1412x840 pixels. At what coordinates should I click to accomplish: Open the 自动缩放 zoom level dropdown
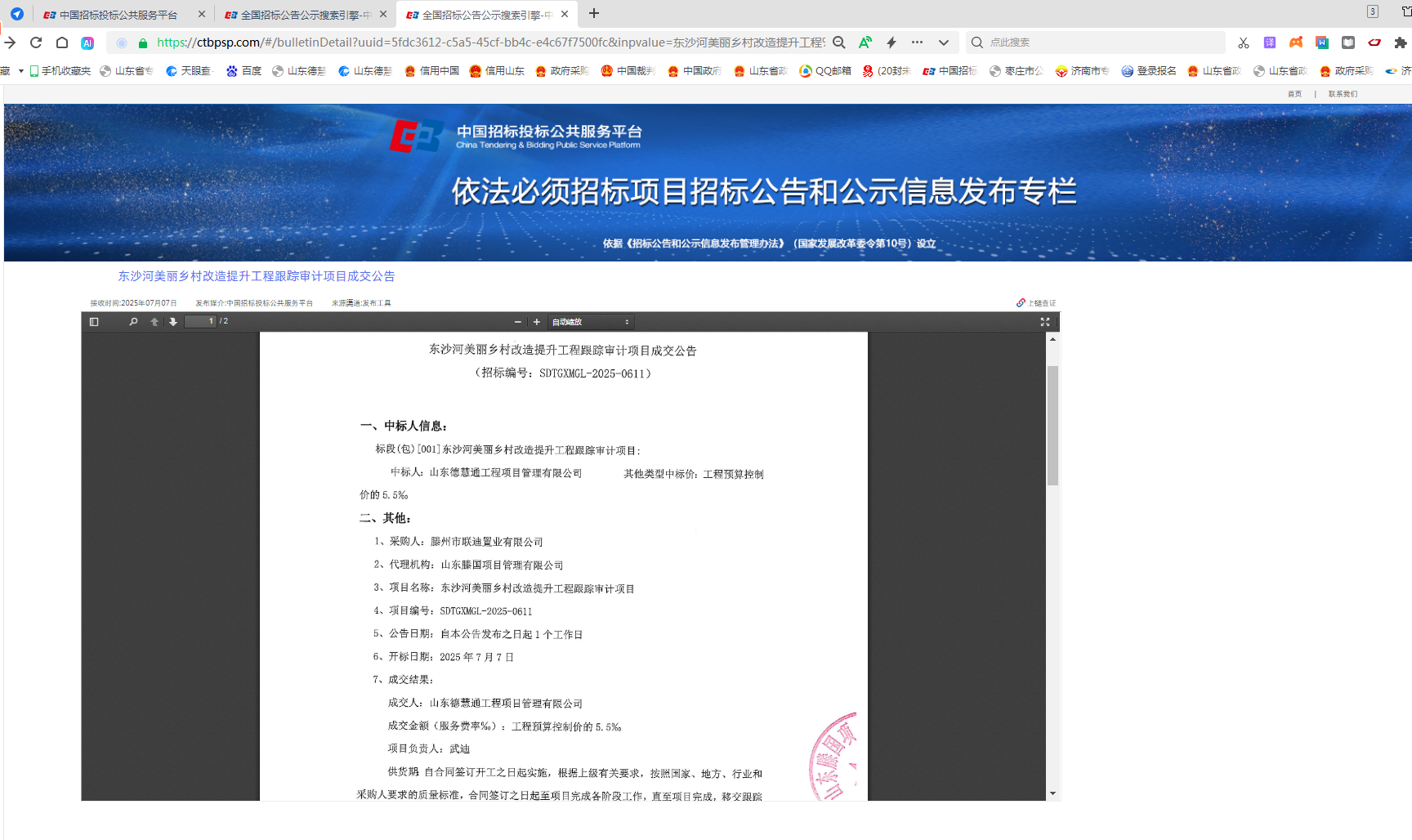591,321
